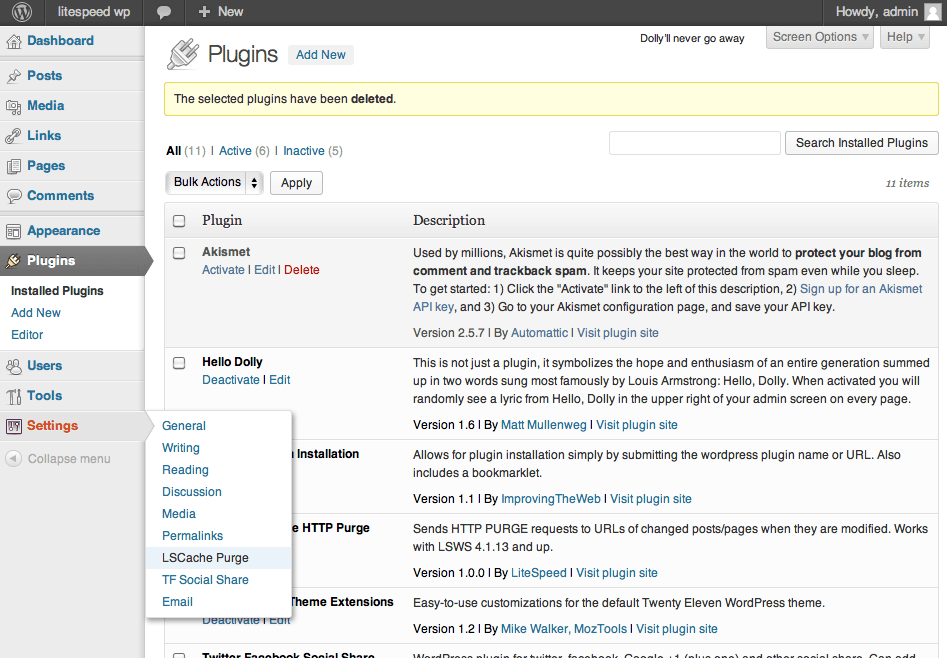Open the litespeed wp site menu
Screen dimensions: 947x658
[x=94, y=11]
